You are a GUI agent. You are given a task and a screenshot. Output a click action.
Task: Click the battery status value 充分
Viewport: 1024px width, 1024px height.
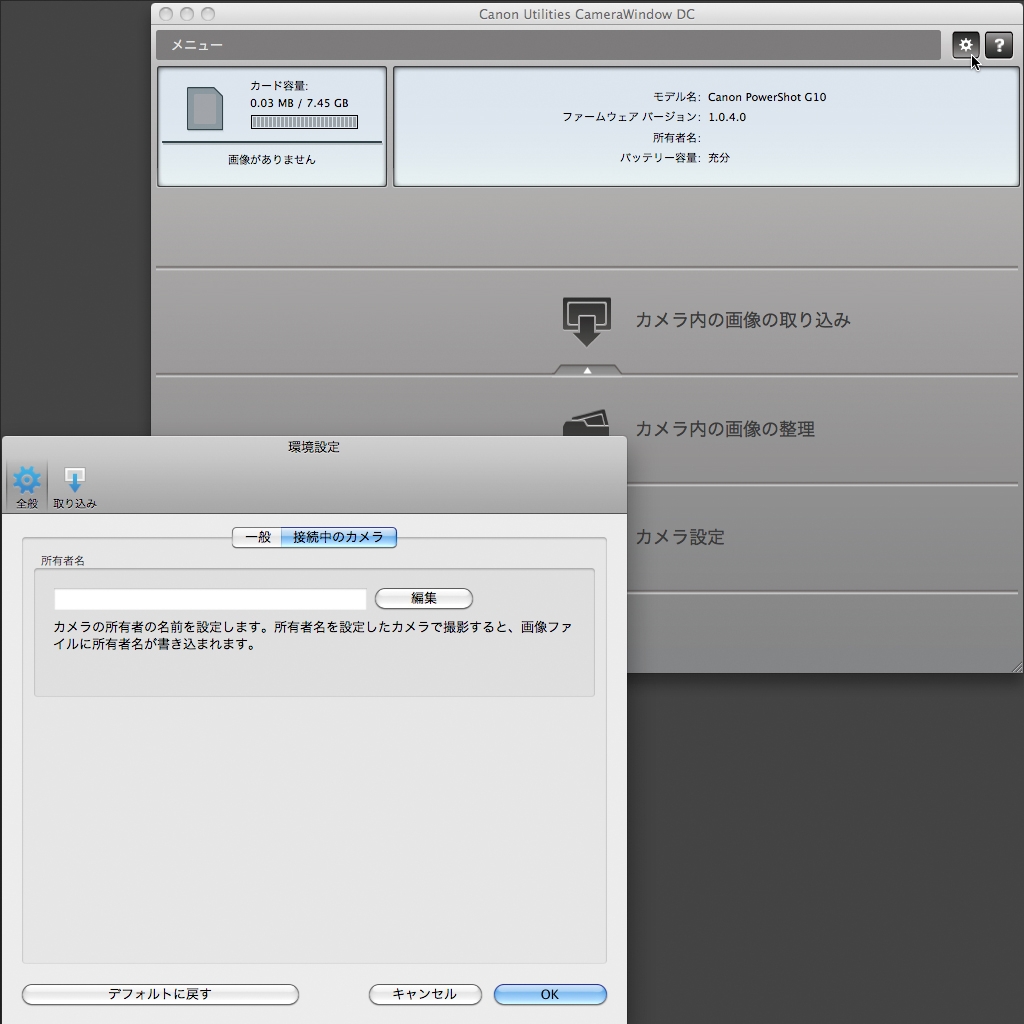pyautogui.click(x=719, y=158)
